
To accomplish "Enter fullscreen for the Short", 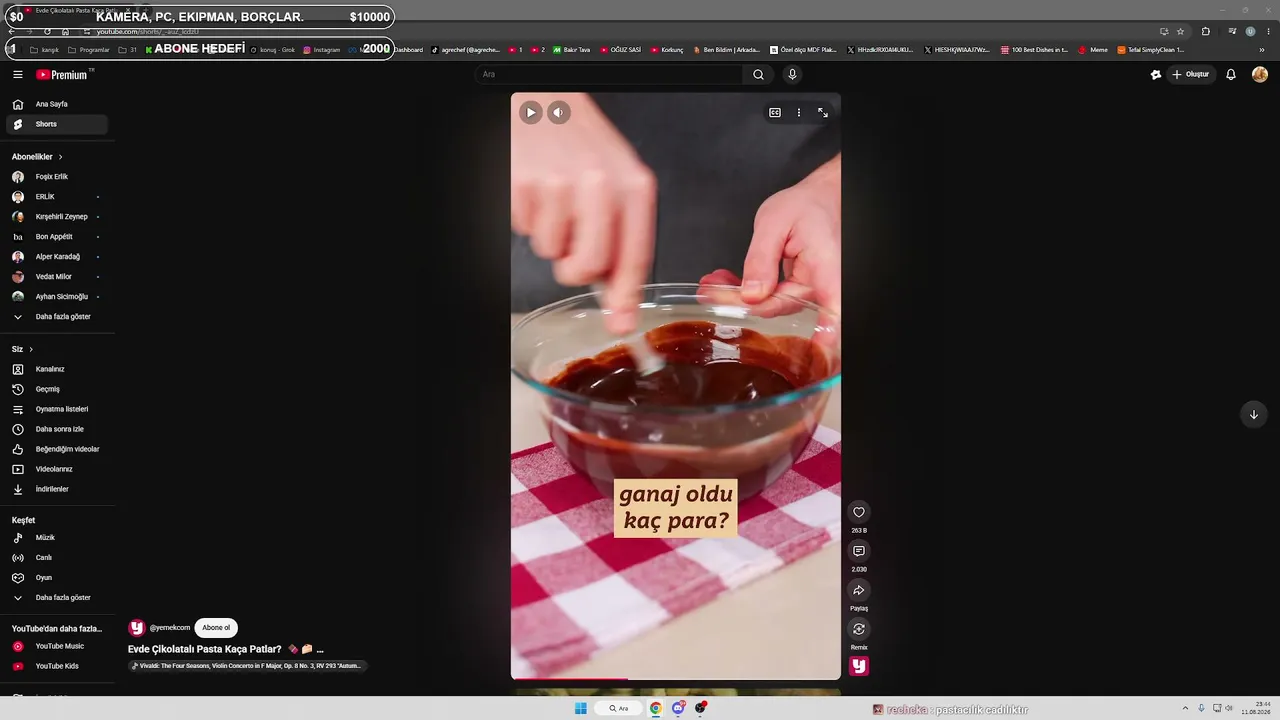I will coord(823,113).
